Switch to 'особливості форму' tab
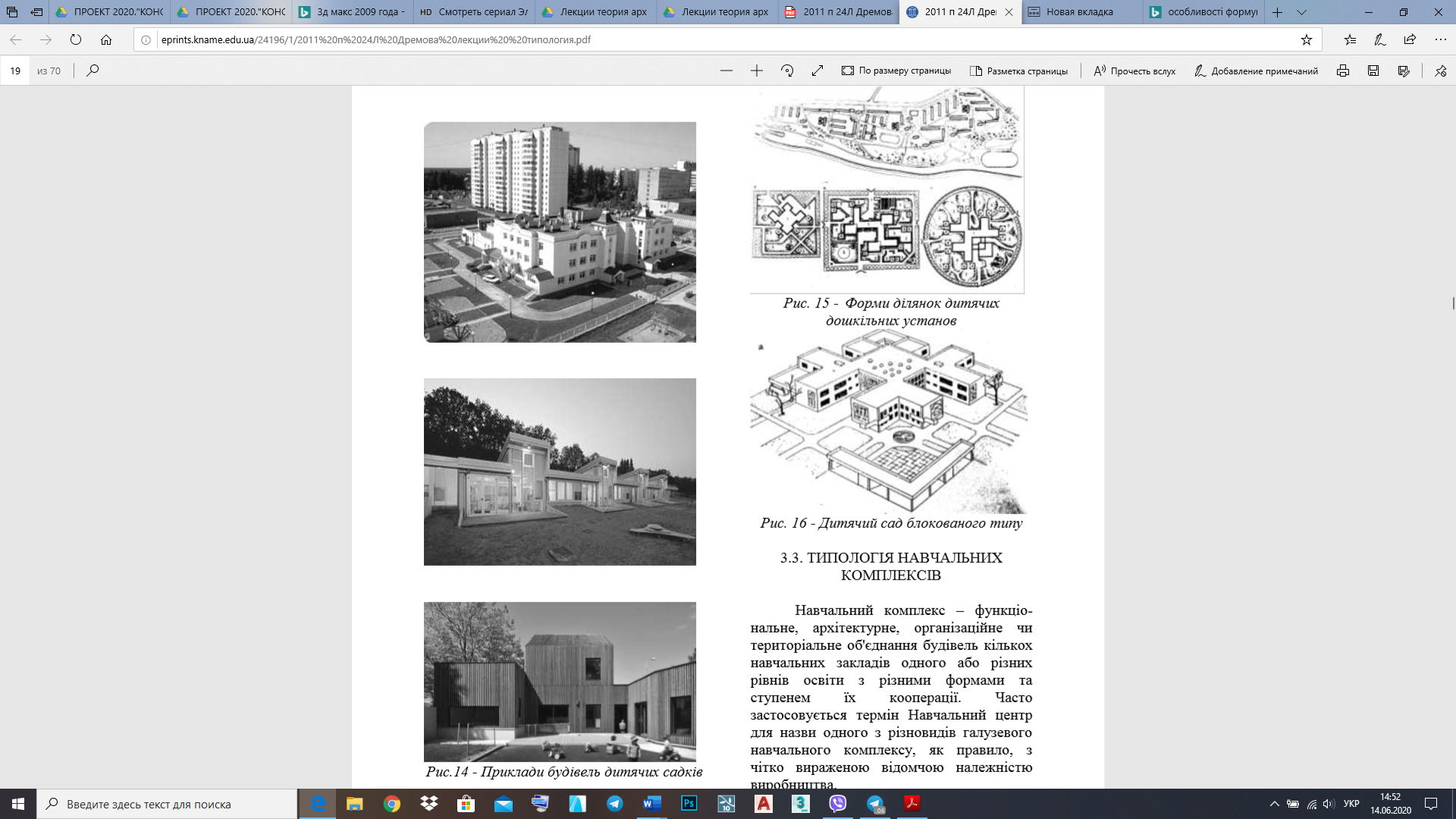This screenshot has height=819, width=1456. (1203, 12)
